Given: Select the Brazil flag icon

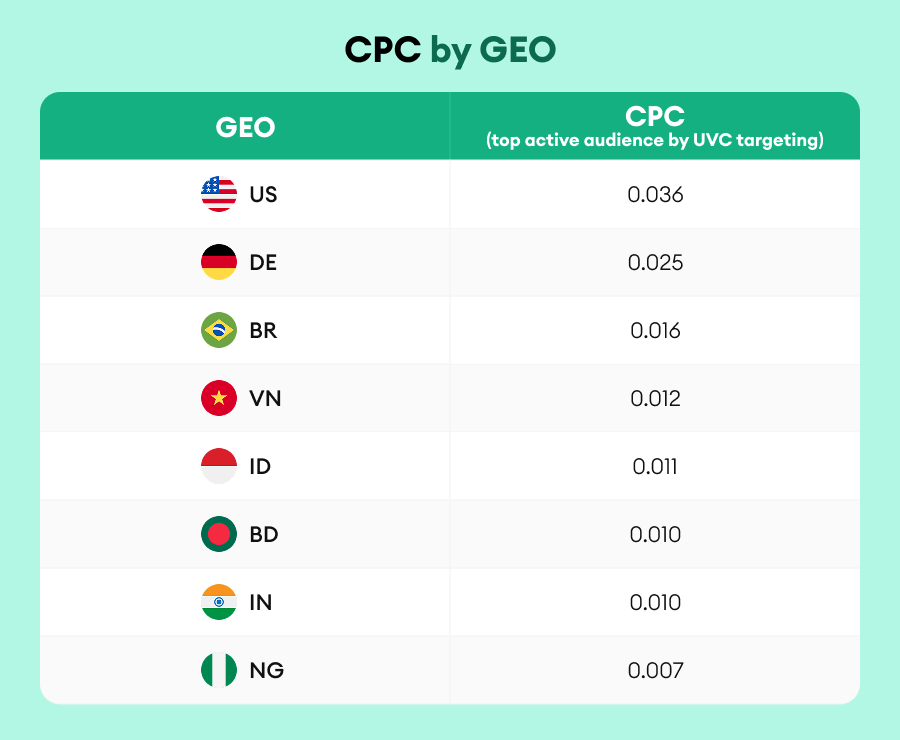Looking at the screenshot, I should pos(219,330).
